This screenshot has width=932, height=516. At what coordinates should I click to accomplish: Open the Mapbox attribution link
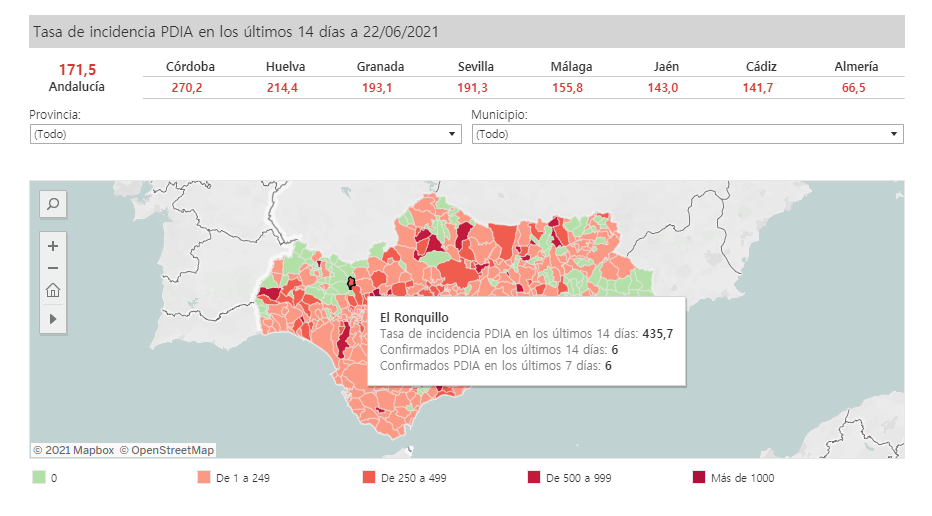tap(73, 450)
